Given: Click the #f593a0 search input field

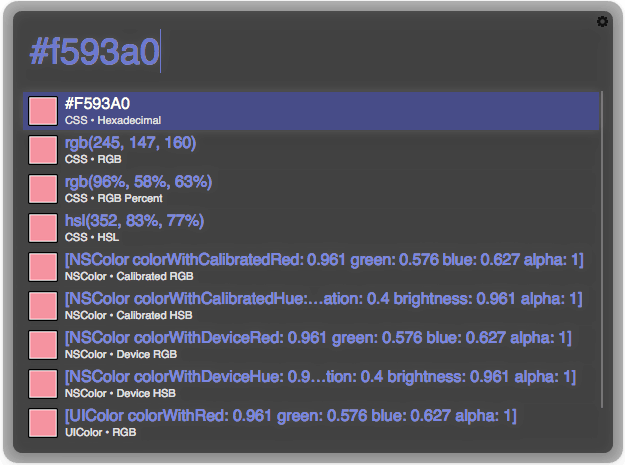Looking at the screenshot, I should [x=311, y=52].
